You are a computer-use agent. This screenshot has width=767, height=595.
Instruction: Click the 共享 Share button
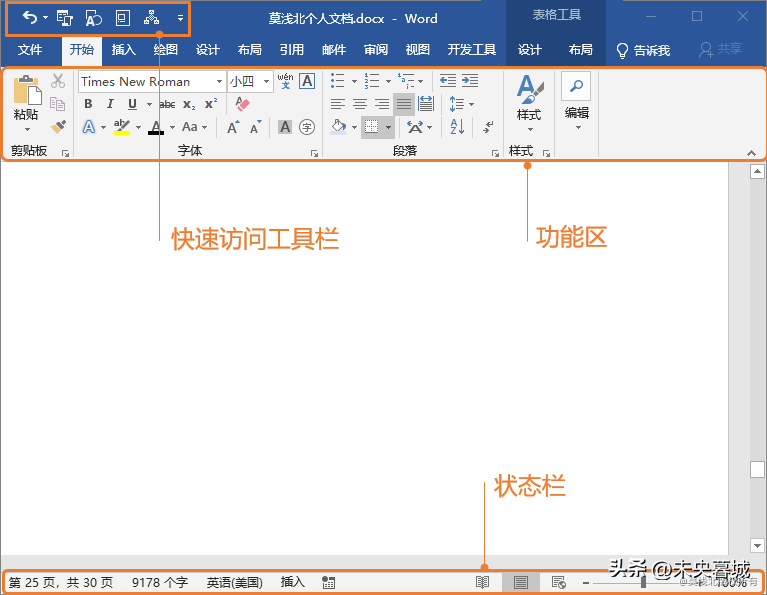tap(721, 49)
